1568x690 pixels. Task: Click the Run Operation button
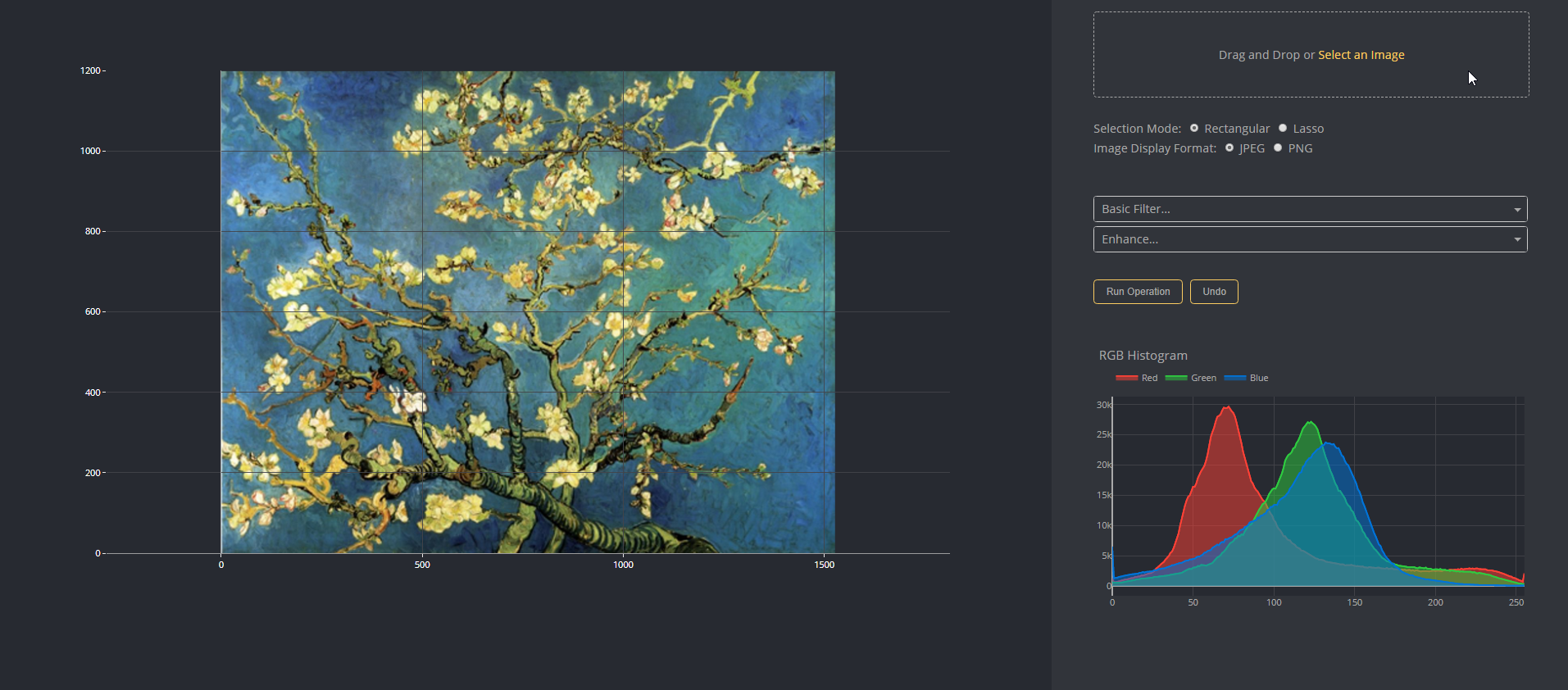click(x=1138, y=292)
